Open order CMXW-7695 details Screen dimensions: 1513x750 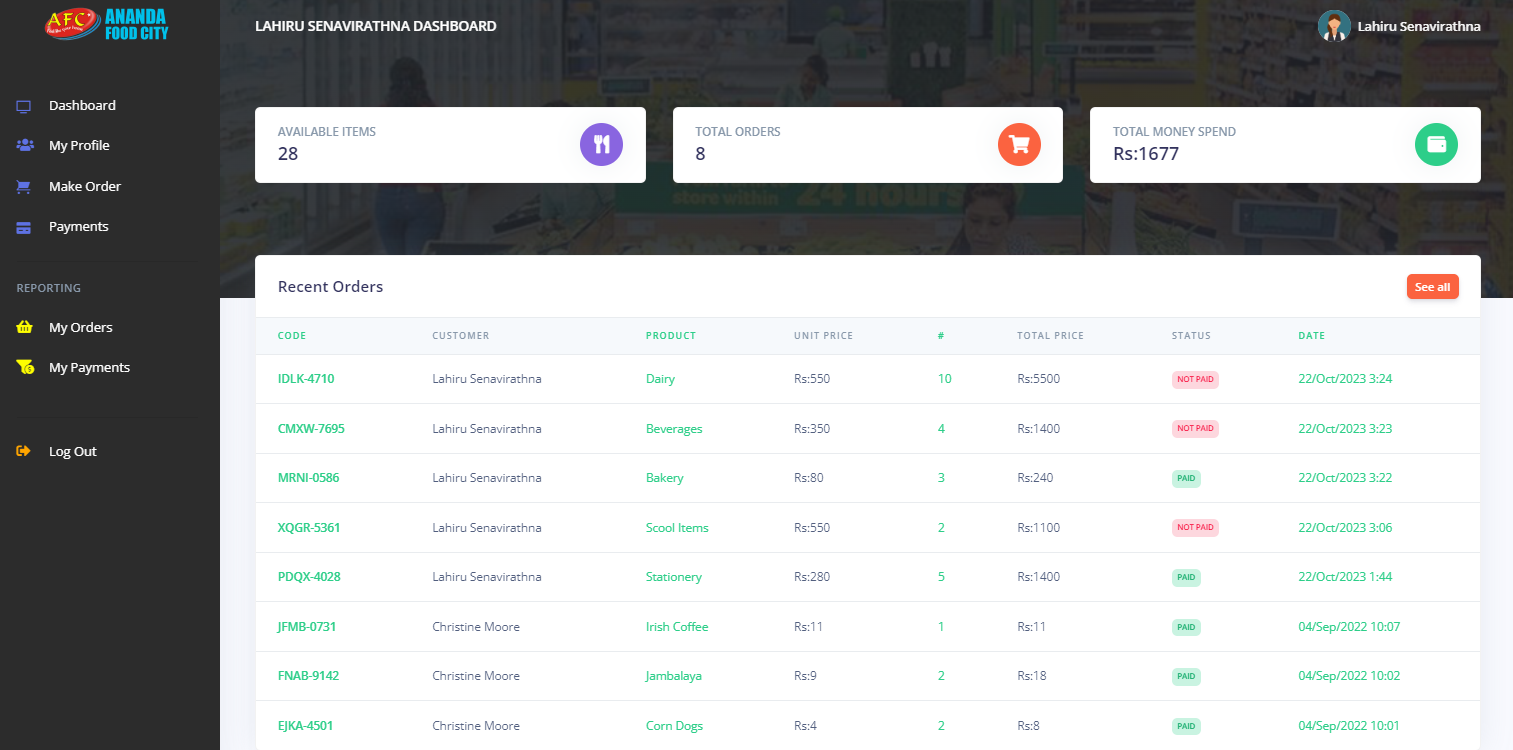coord(311,428)
